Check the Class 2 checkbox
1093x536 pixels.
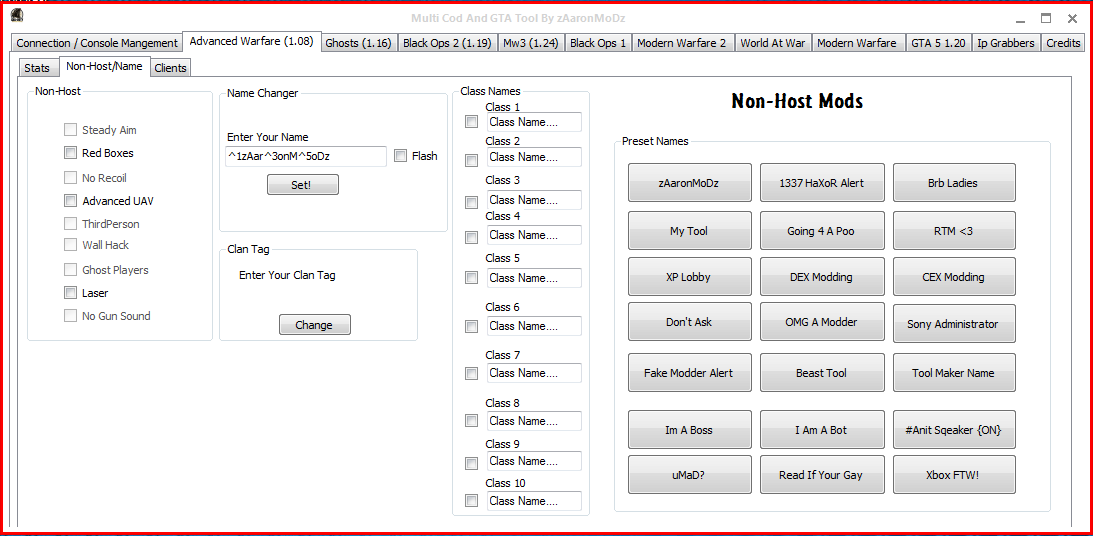tap(472, 161)
